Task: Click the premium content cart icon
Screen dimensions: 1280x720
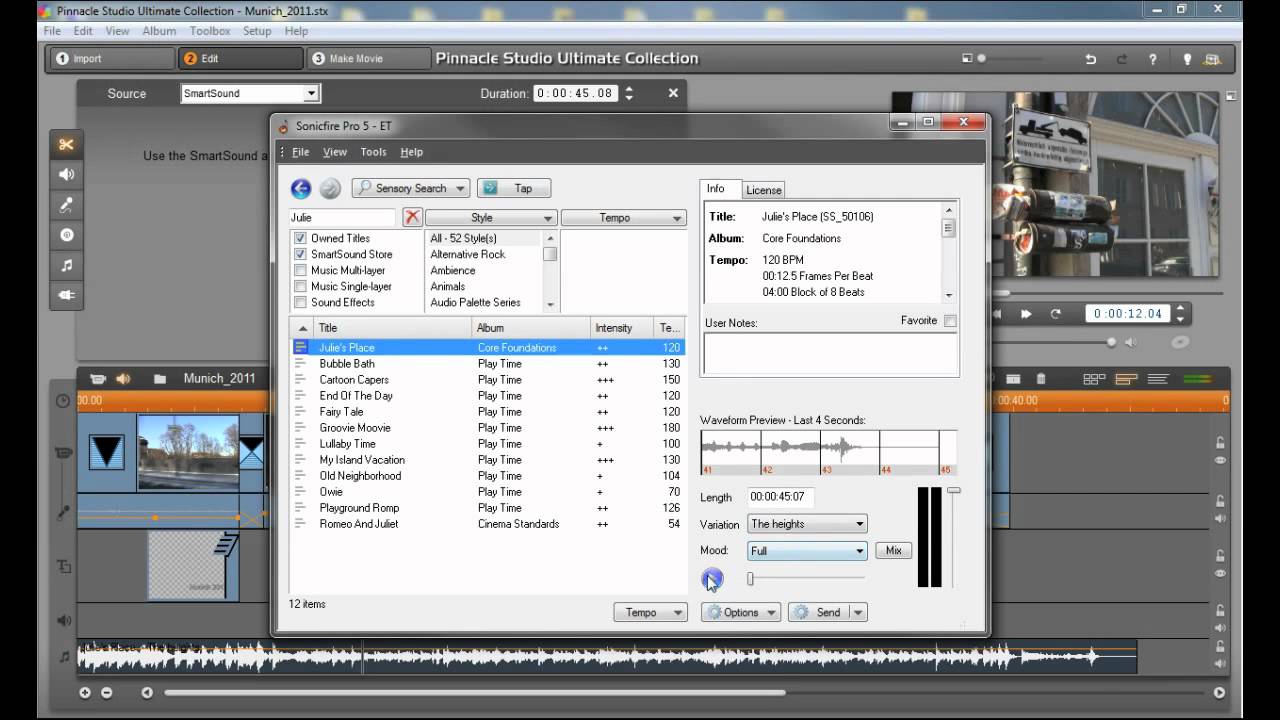Action: tap(1213, 59)
